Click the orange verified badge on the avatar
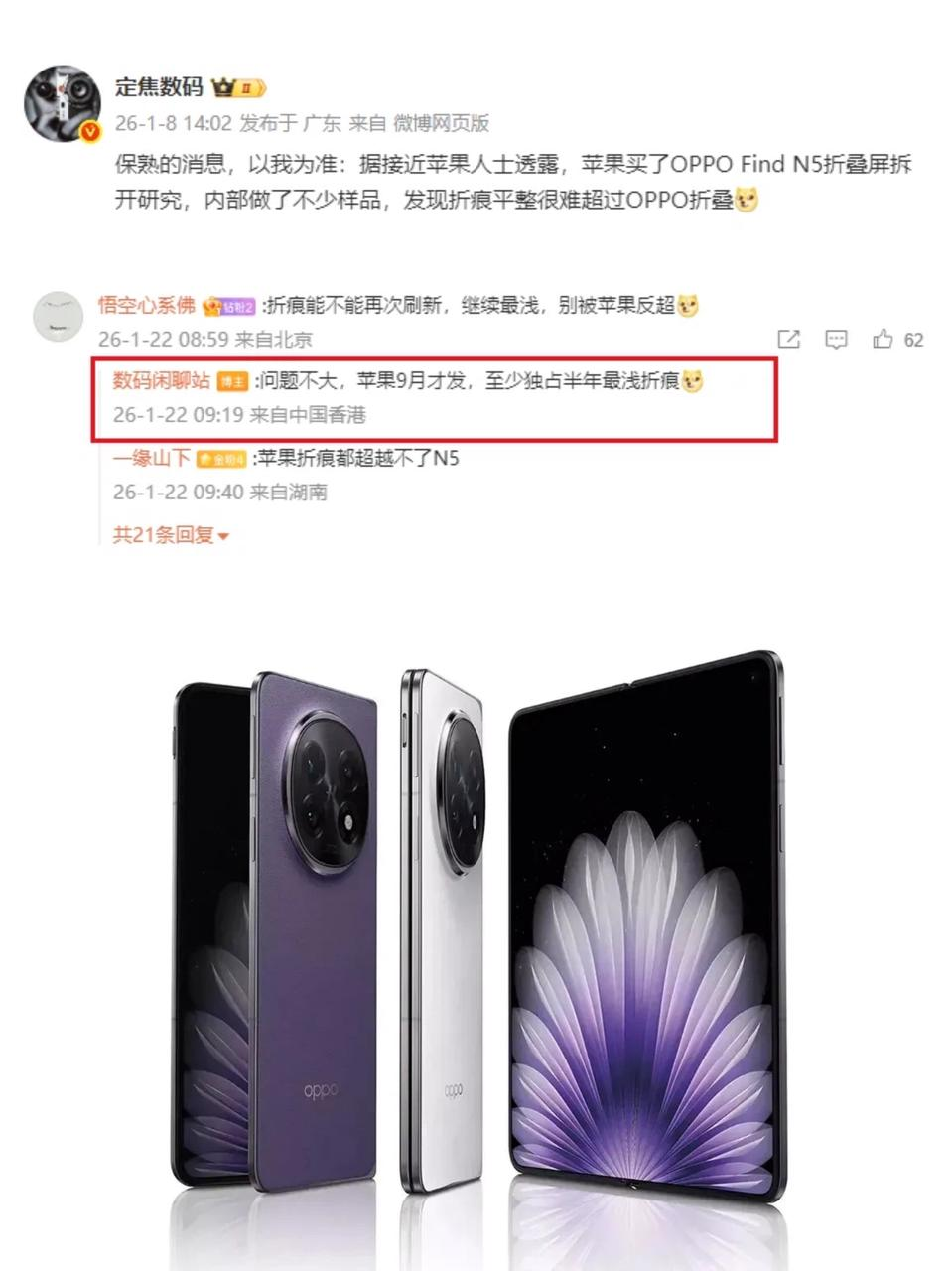This screenshot has height=1271, width=952. click(90, 133)
